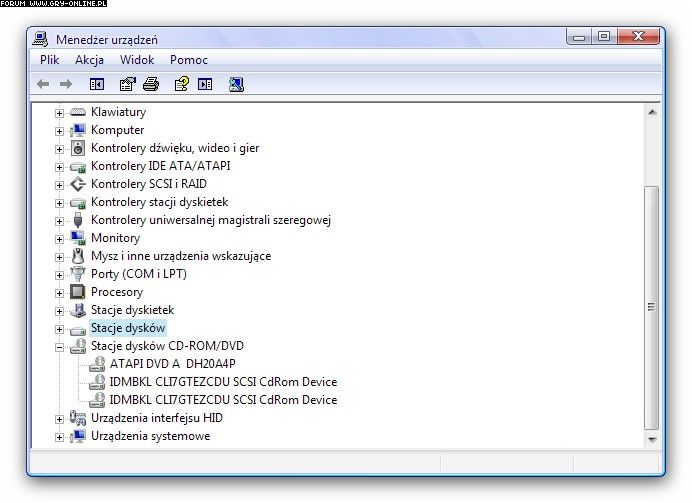Click the Forward arrow in the toolbar
Image resolution: width=692 pixels, height=503 pixels.
(66, 85)
